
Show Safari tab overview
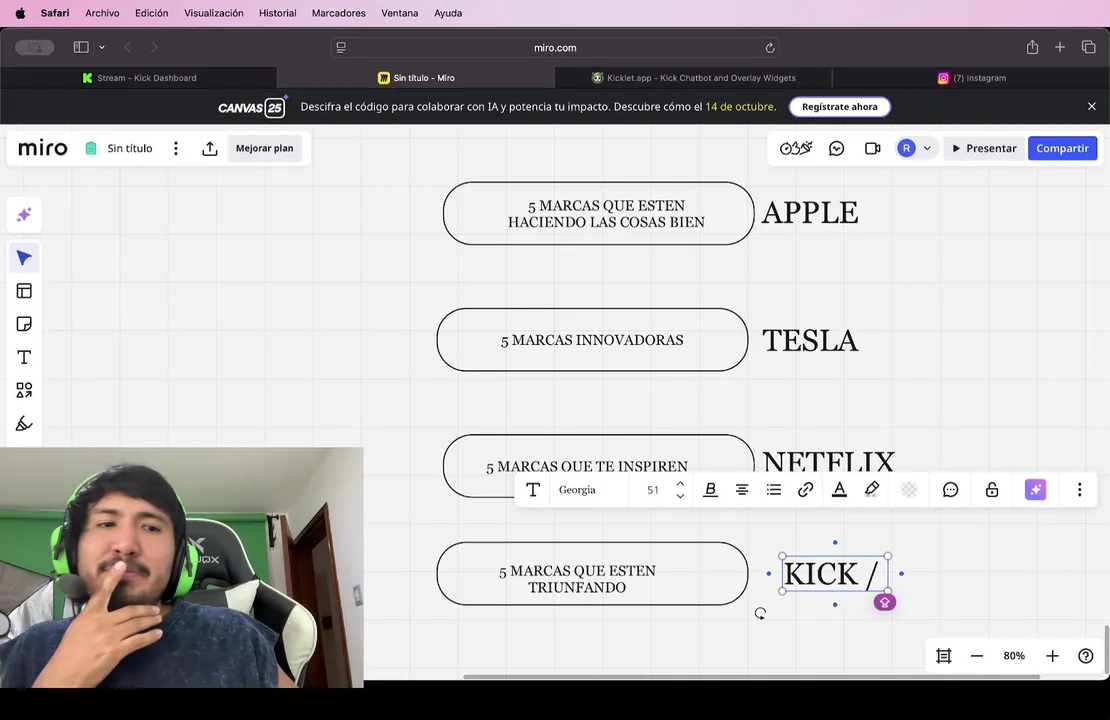(1089, 47)
